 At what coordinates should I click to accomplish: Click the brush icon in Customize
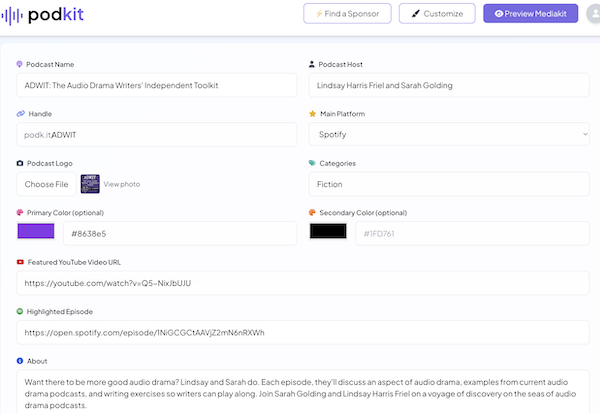(x=416, y=14)
